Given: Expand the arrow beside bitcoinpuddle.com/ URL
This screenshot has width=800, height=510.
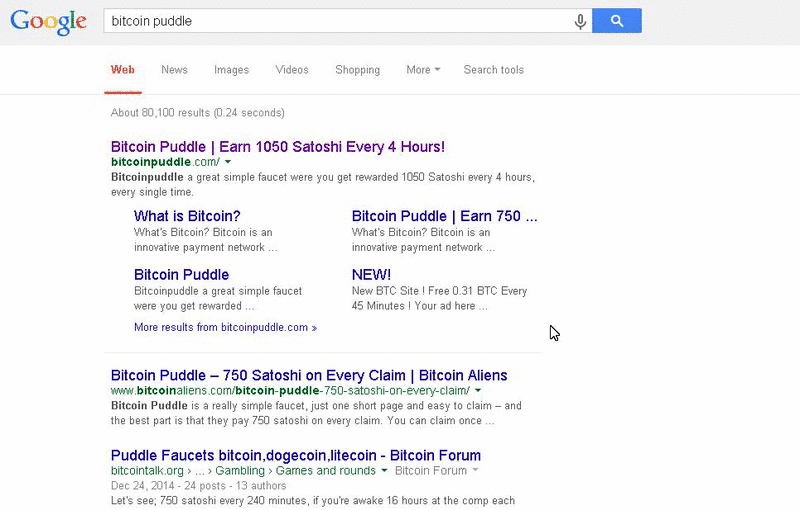Looking at the screenshot, I should tap(228, 162).
